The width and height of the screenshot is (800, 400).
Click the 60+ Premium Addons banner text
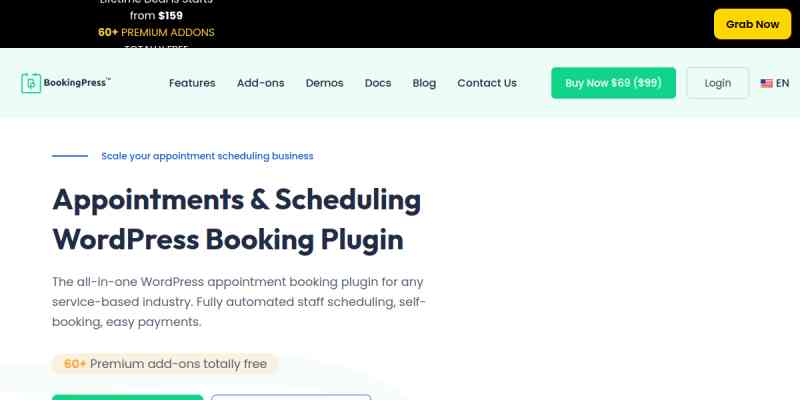click(x=156, y=32)
